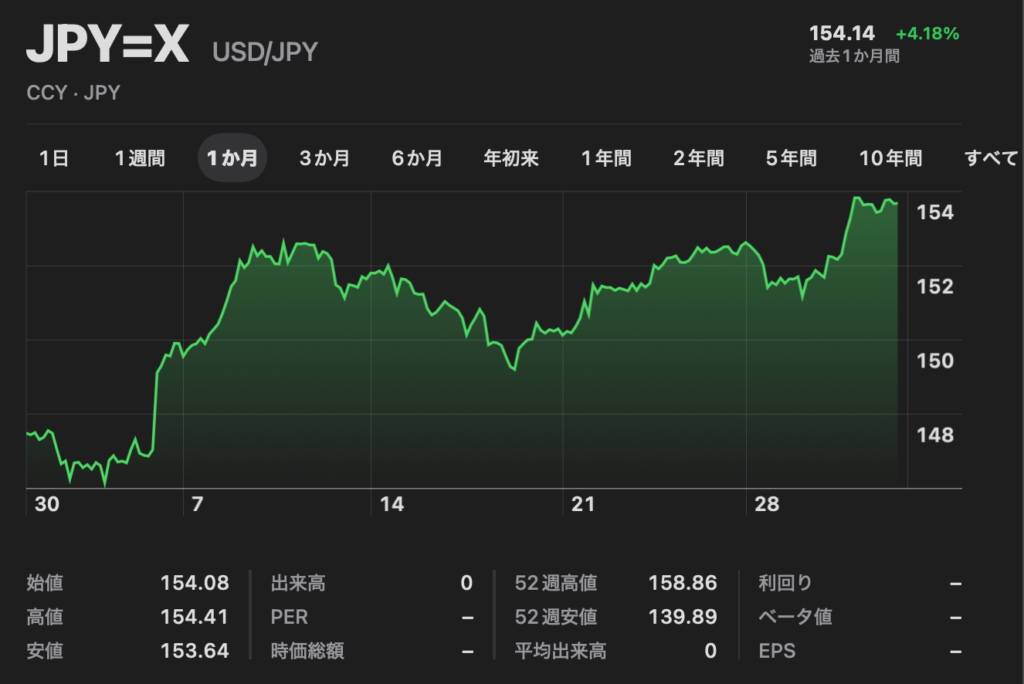Switch to 6か月 range
The height and width of the screenshot is (684, 1024).
(x=417, y=158)
